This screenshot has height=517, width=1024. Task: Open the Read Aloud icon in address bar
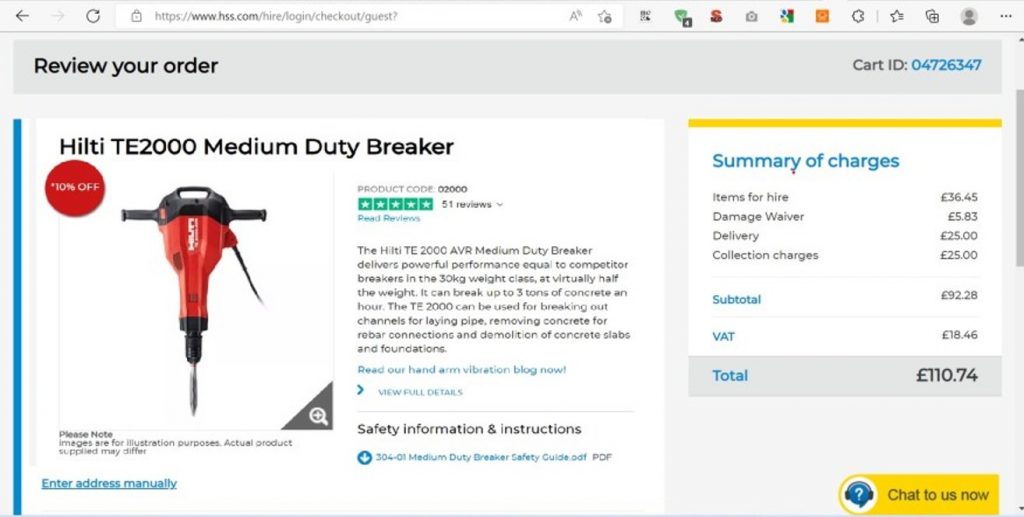[x=575, y=16]
